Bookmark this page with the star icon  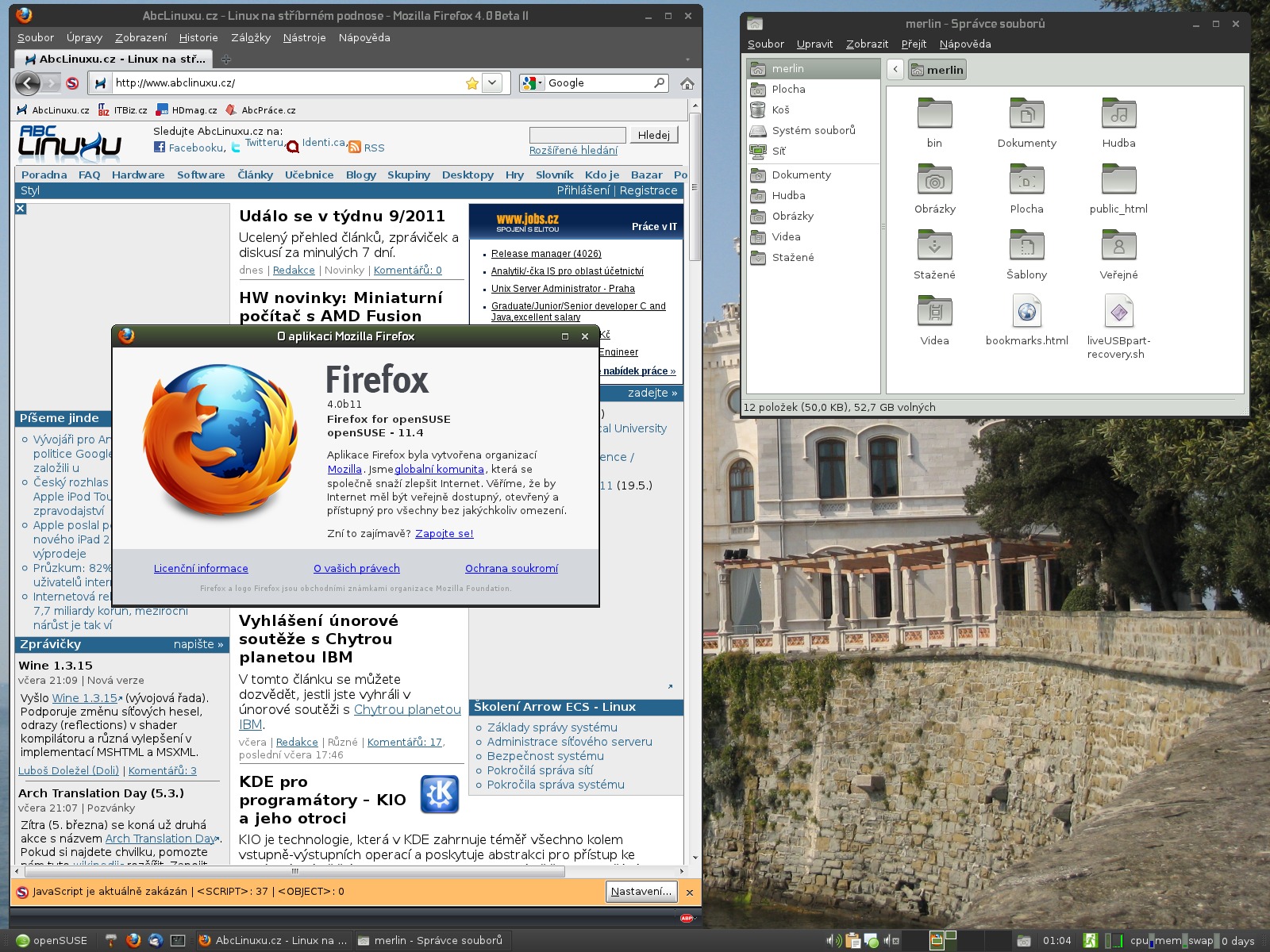click(x=472, y=83)
